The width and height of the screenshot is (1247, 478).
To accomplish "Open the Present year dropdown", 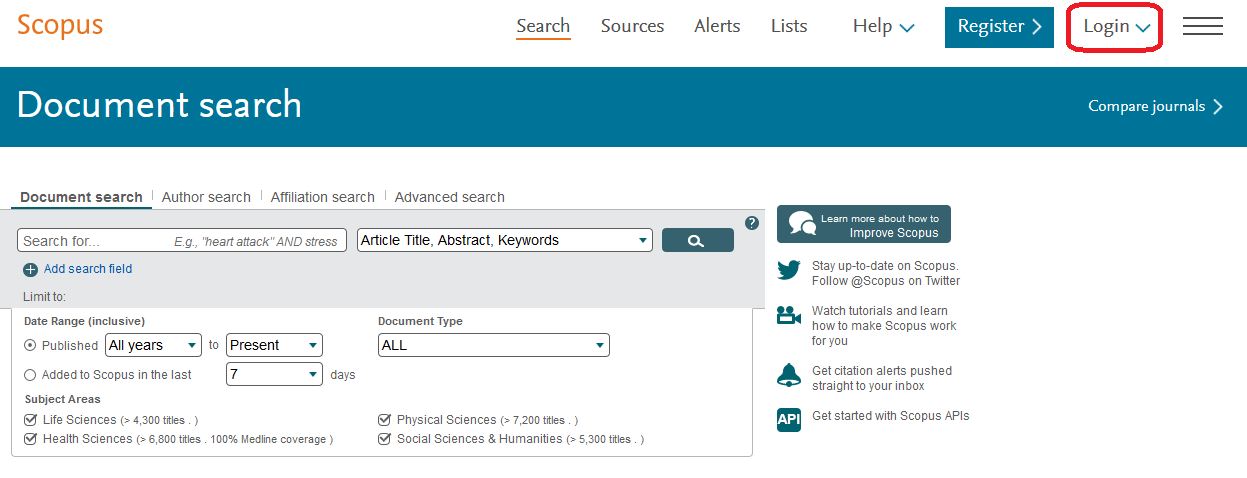I will click(275, 345).
